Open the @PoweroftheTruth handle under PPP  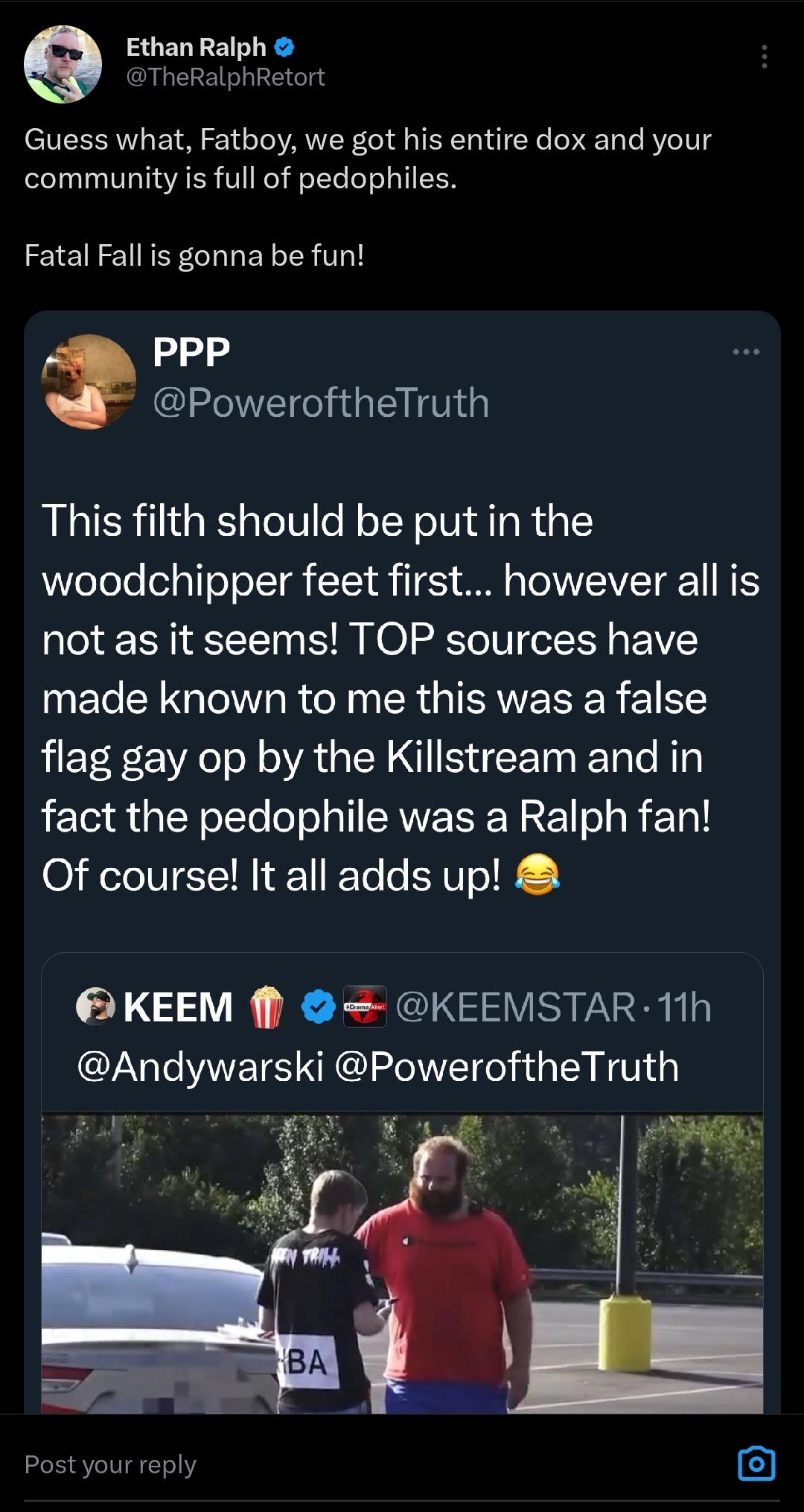point(321,403)
